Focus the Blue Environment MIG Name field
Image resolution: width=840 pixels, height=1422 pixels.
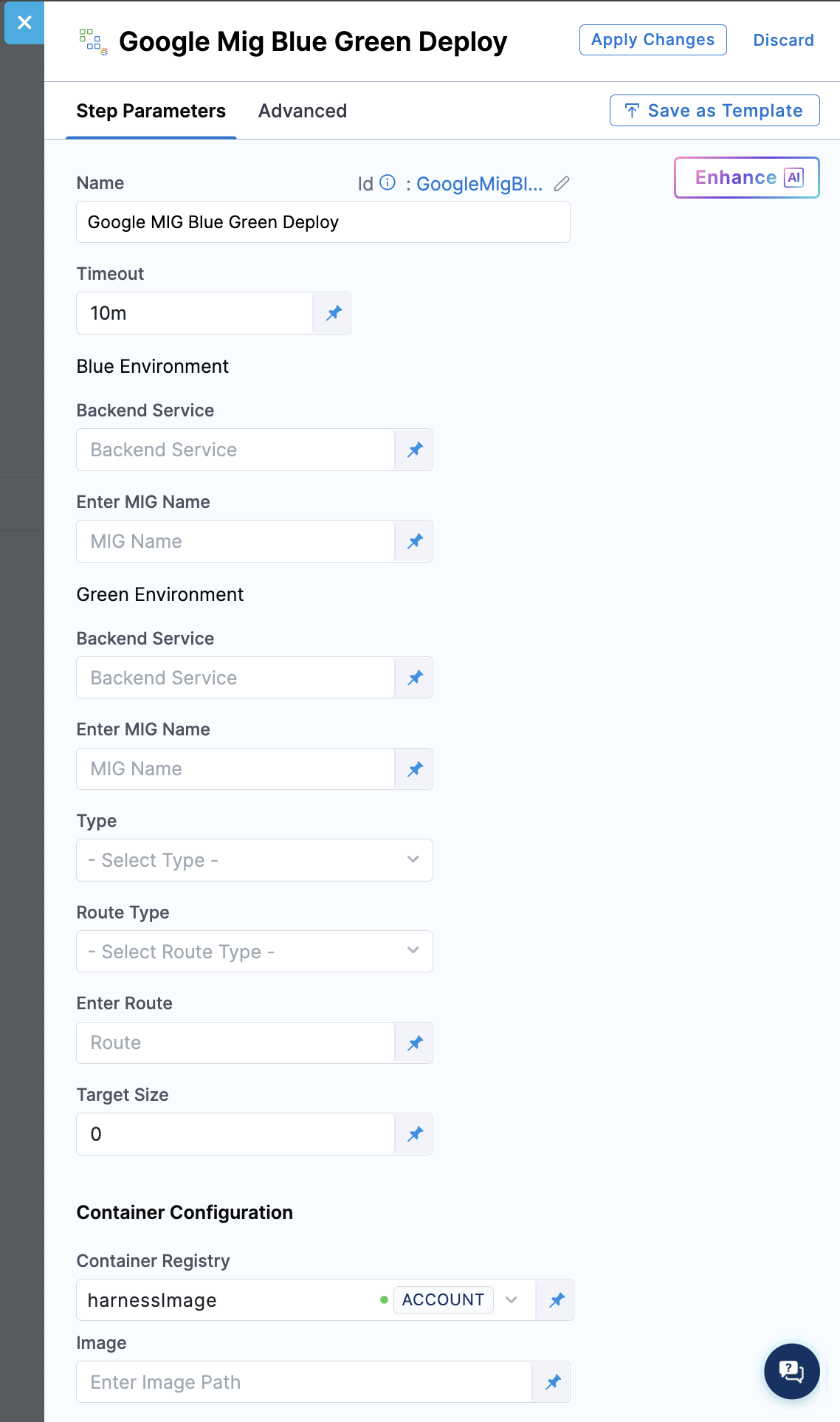point(235,541)
